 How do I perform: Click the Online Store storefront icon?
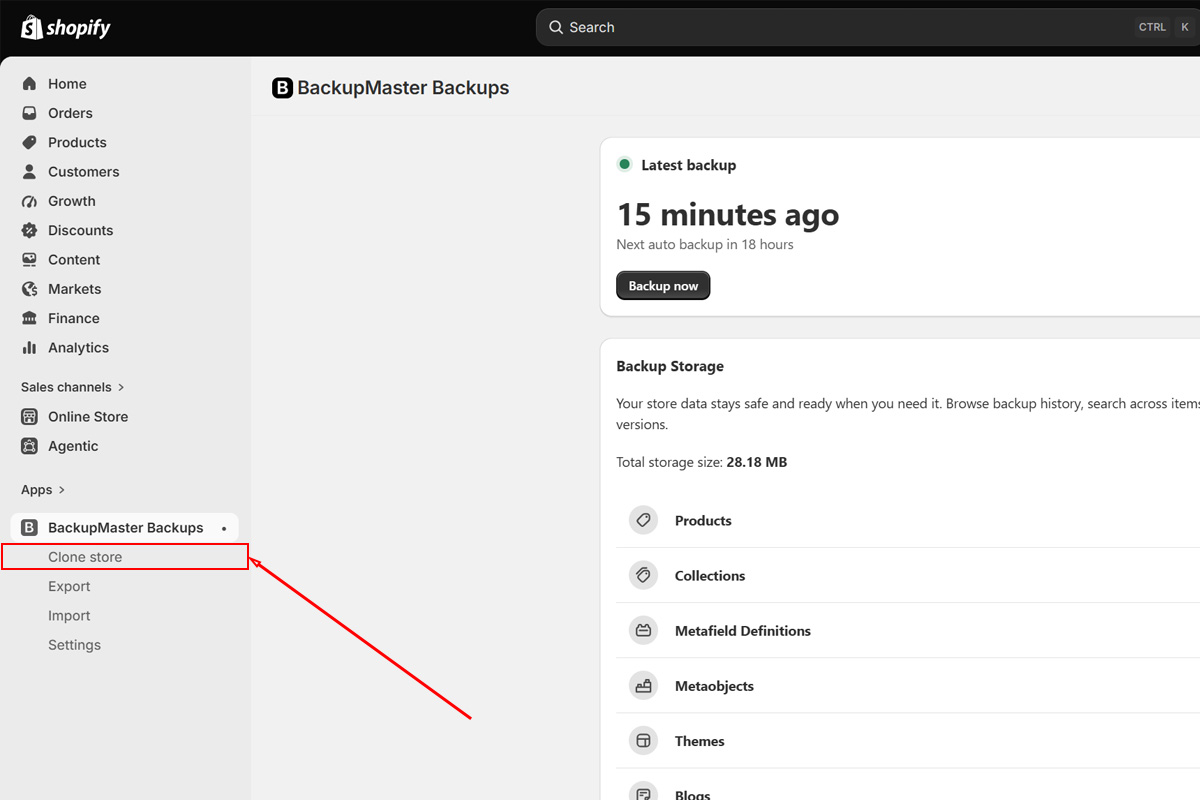(x=29, y=417)
